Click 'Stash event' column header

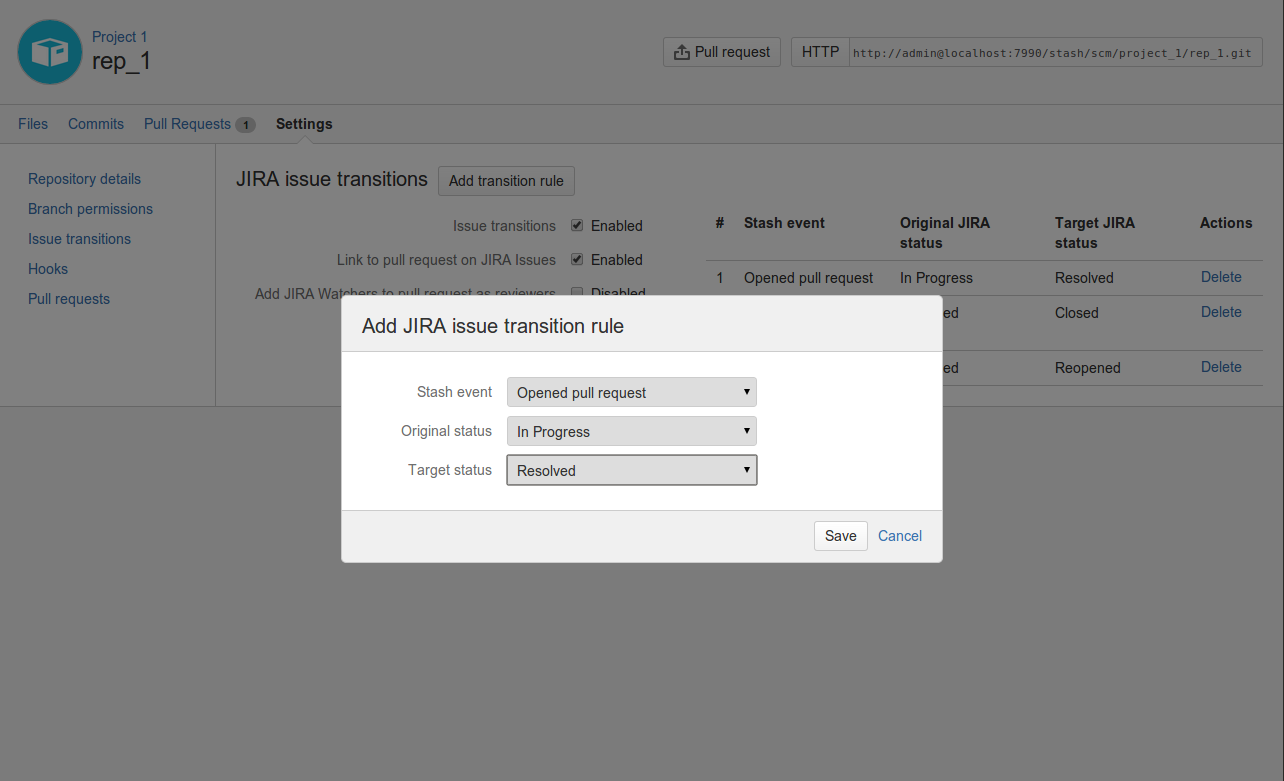(784, 223)
